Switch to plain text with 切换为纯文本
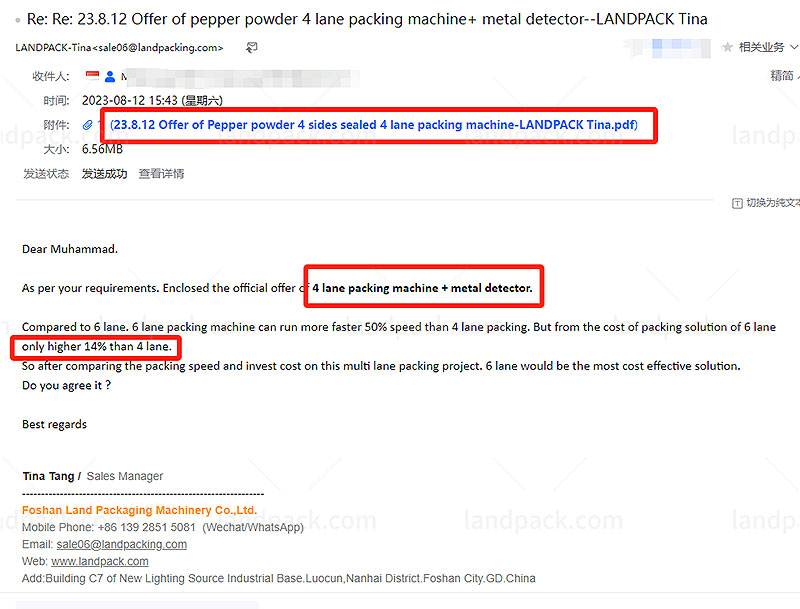The width and height of the screenshot is (800, 609). [x=772, y=203]
